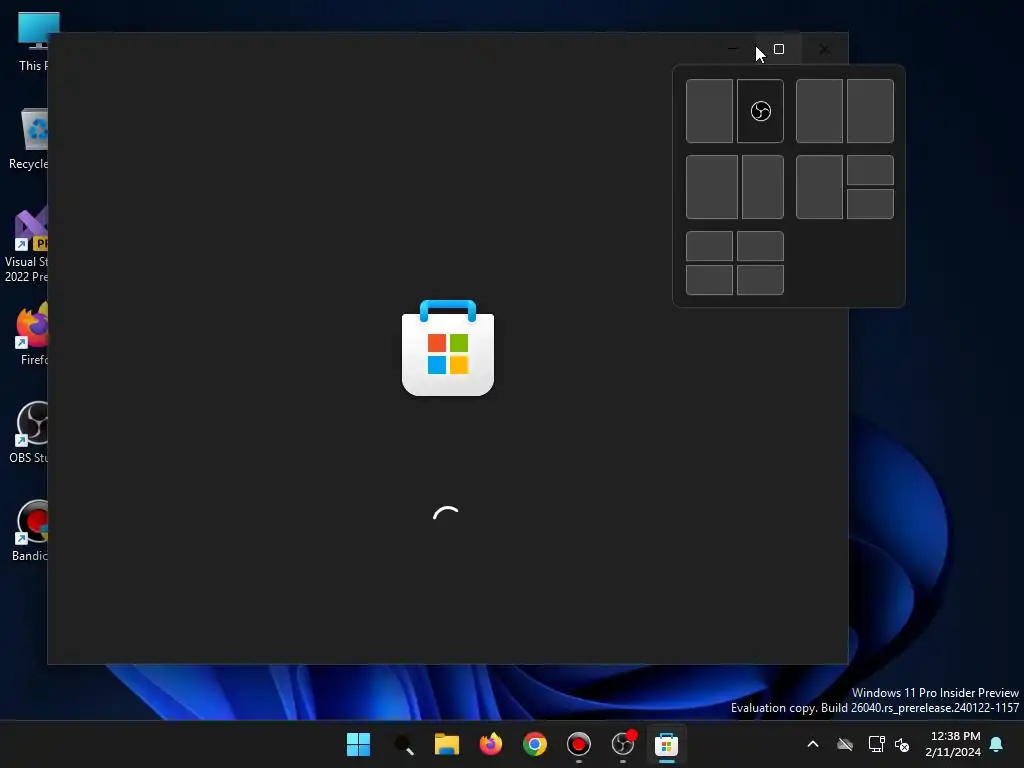1024x768 pixels.
Task: Minimize the Microsoft Store window
Action: [x=732, y=49]
